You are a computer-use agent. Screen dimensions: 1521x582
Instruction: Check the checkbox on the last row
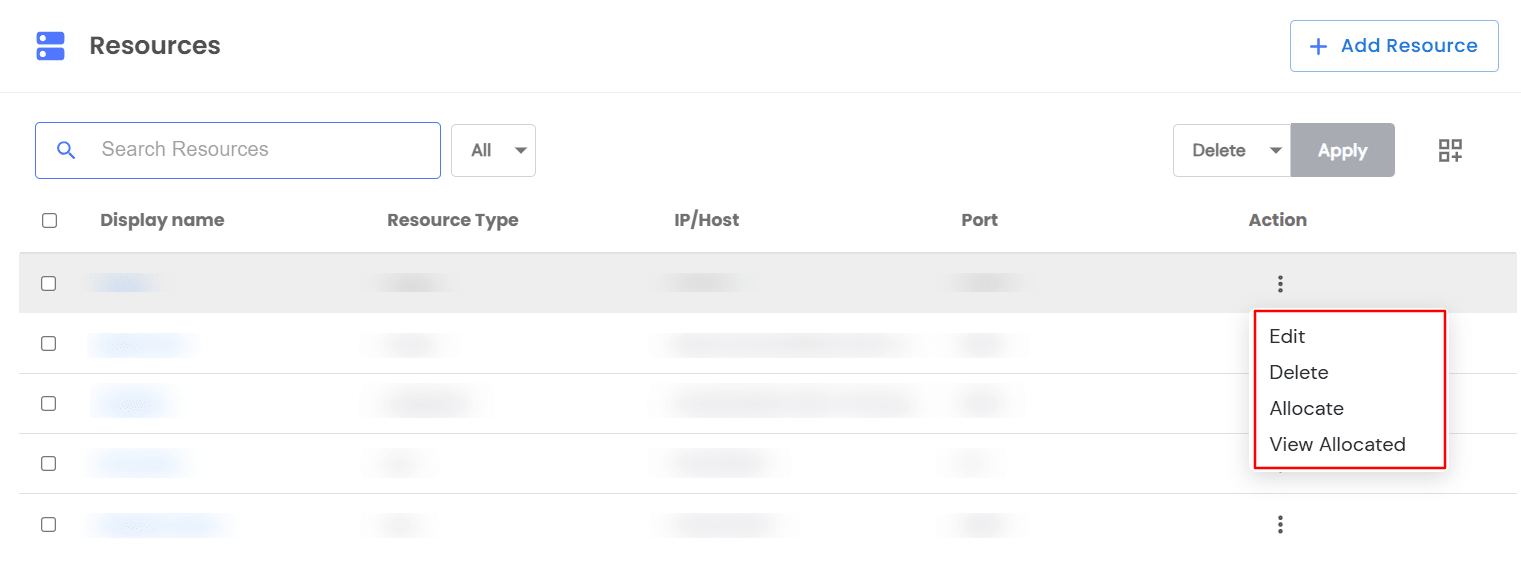tap(50, 524)
